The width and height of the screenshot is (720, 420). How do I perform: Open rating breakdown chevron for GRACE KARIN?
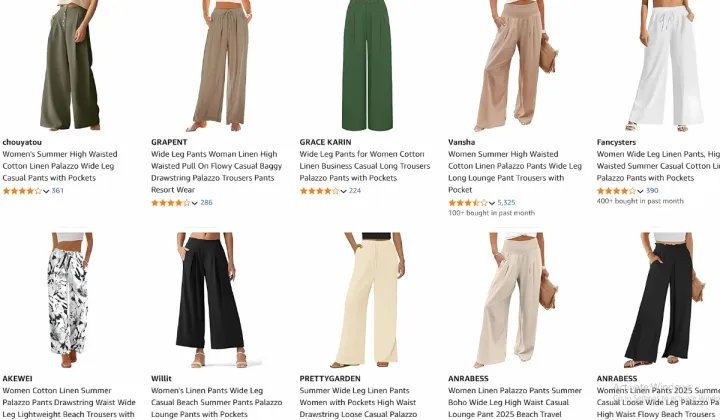point(343,191)
